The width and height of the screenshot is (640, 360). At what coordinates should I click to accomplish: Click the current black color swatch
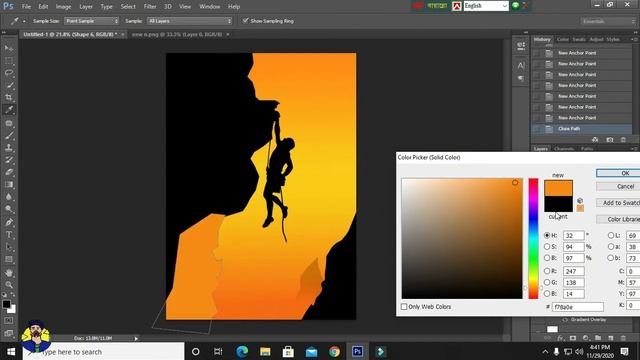(x=558, y=204)
